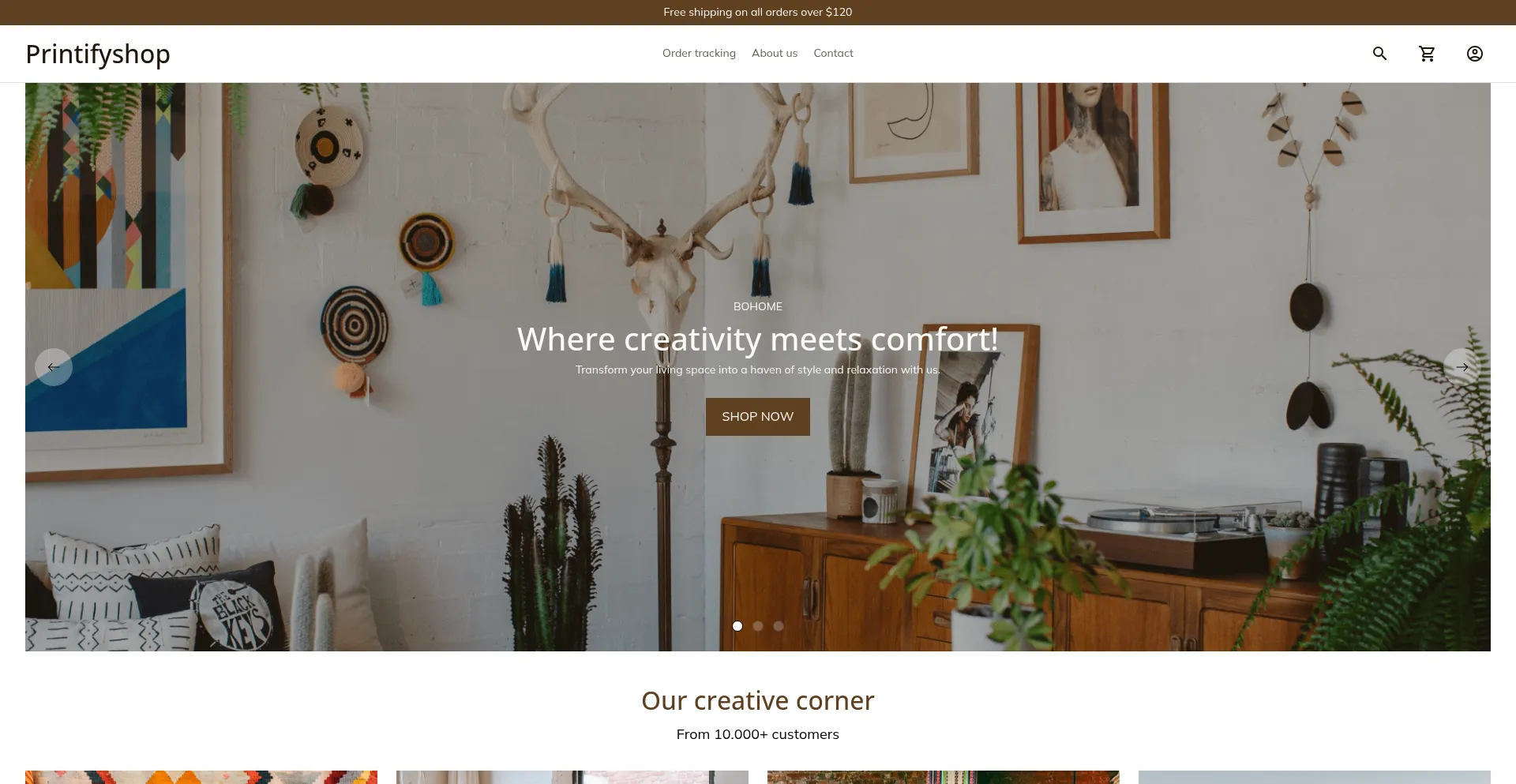The width and height of the screenshot is (1516, 784).
Task: Open the user account icon
Action: click(1474, 54)
